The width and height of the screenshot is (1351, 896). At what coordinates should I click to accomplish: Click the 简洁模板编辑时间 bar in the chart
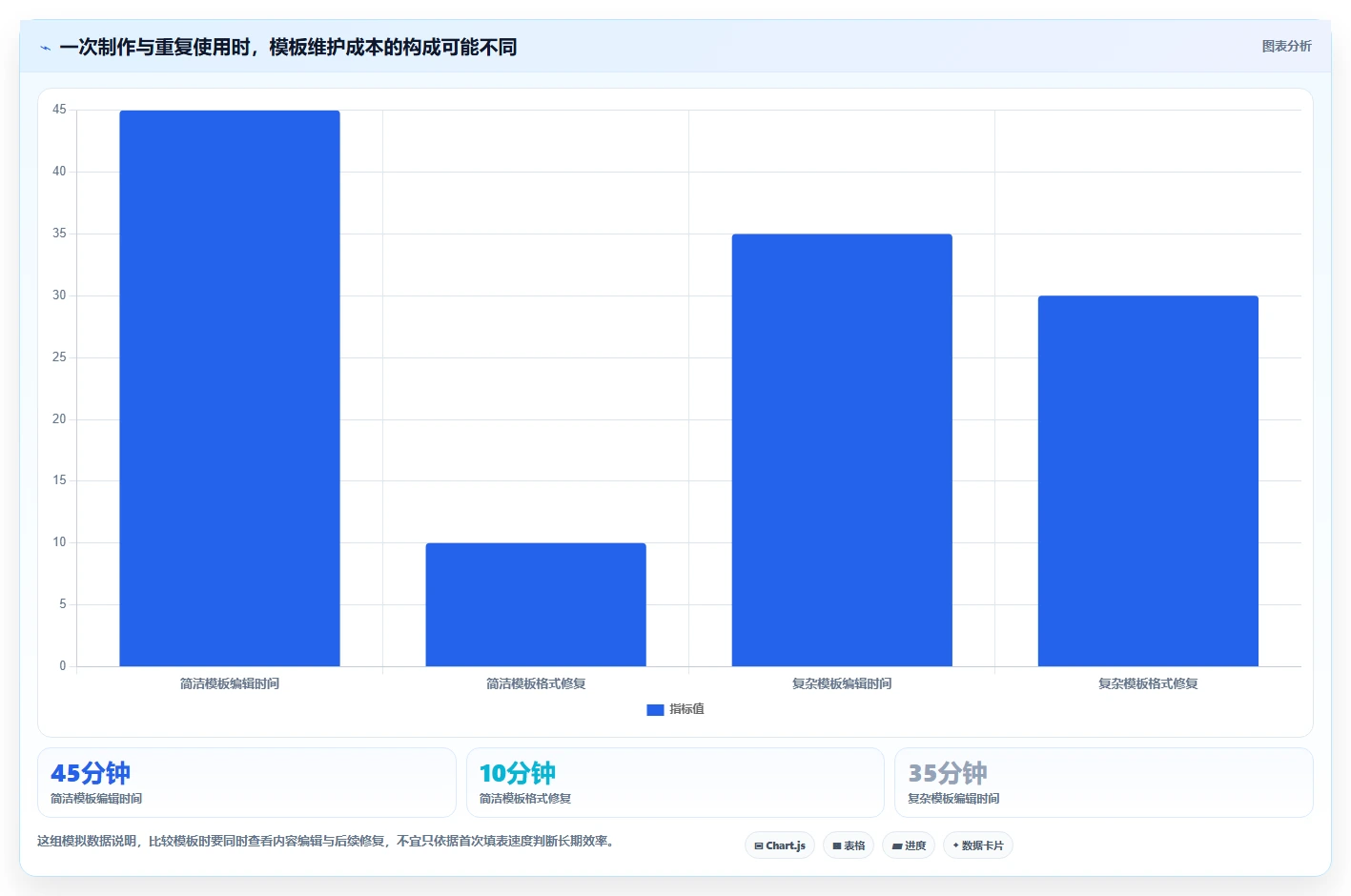[x=230, y=388]
